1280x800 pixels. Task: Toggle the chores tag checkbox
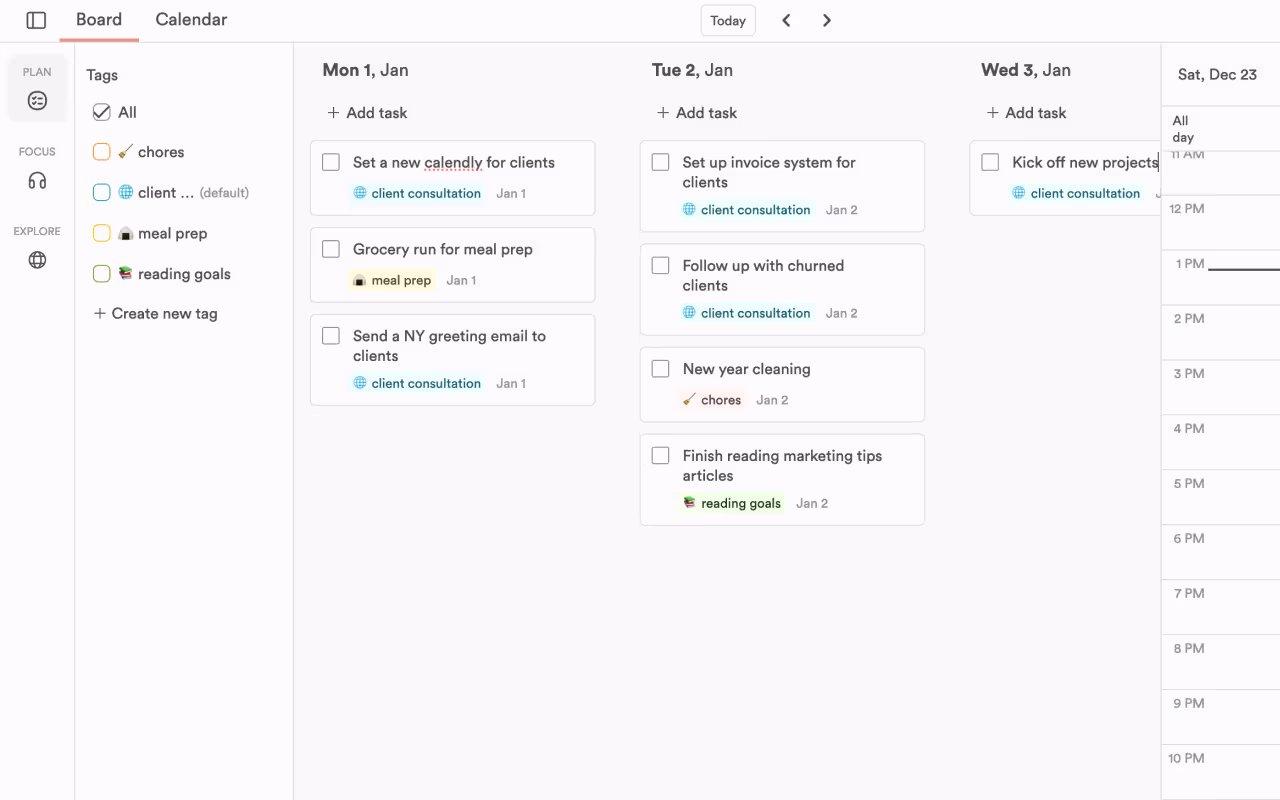101,152
